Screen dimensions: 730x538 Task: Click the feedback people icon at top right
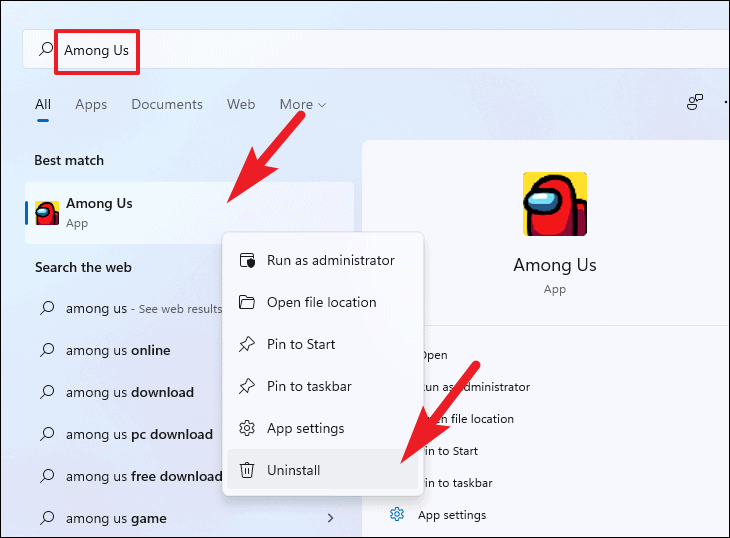point(695,102)
